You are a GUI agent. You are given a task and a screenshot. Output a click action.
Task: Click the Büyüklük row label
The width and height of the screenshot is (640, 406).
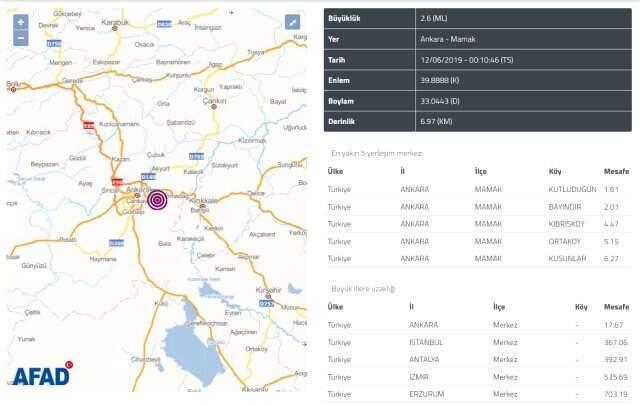(344, 18)
